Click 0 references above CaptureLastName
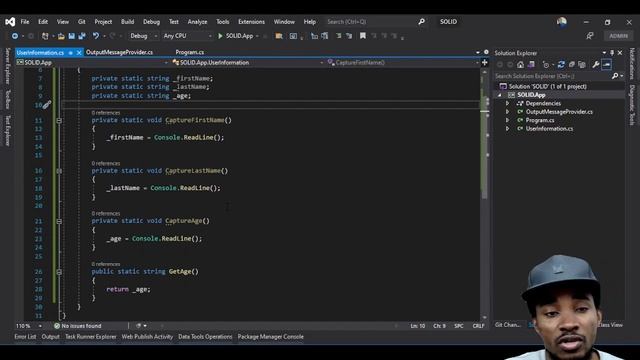The width and height of the screenshot is (640, 360). pos(106,163)
